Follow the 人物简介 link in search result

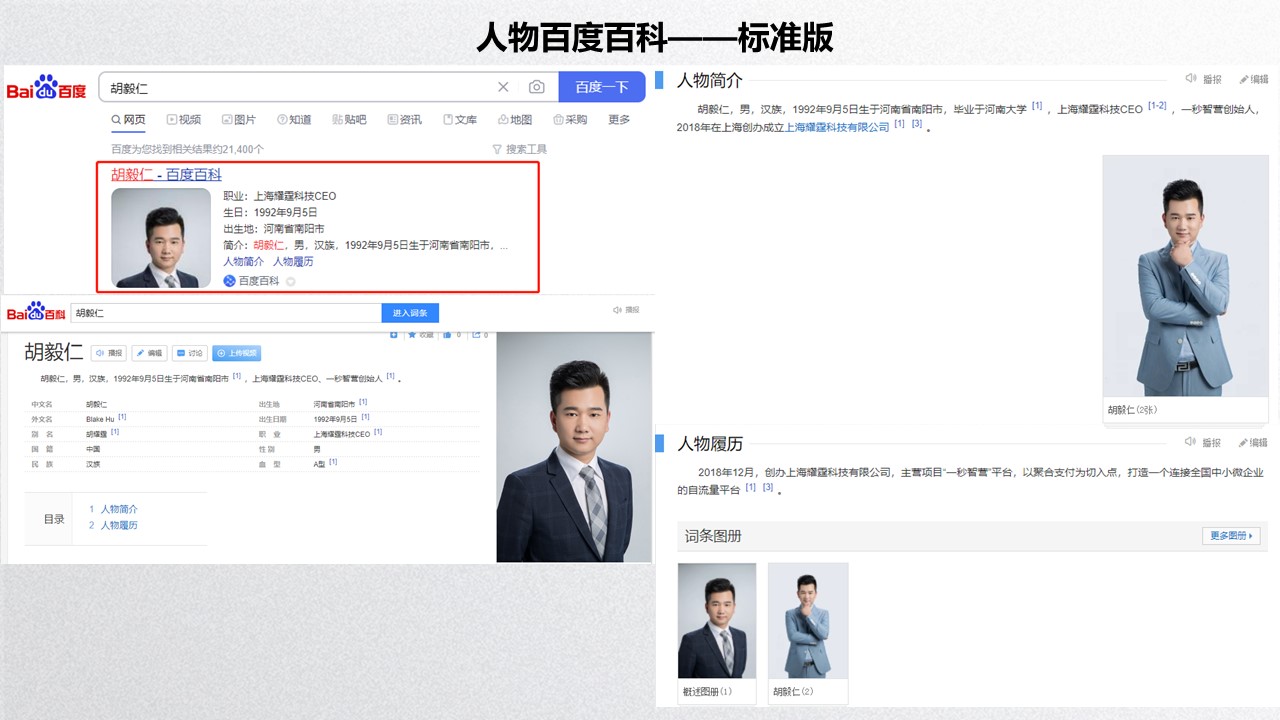point(244,261)
